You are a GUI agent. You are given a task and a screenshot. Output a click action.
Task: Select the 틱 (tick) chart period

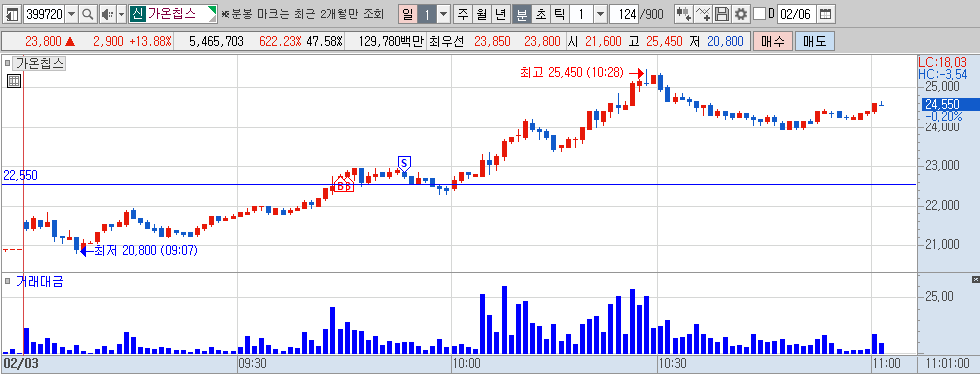[x=559, y=13]
